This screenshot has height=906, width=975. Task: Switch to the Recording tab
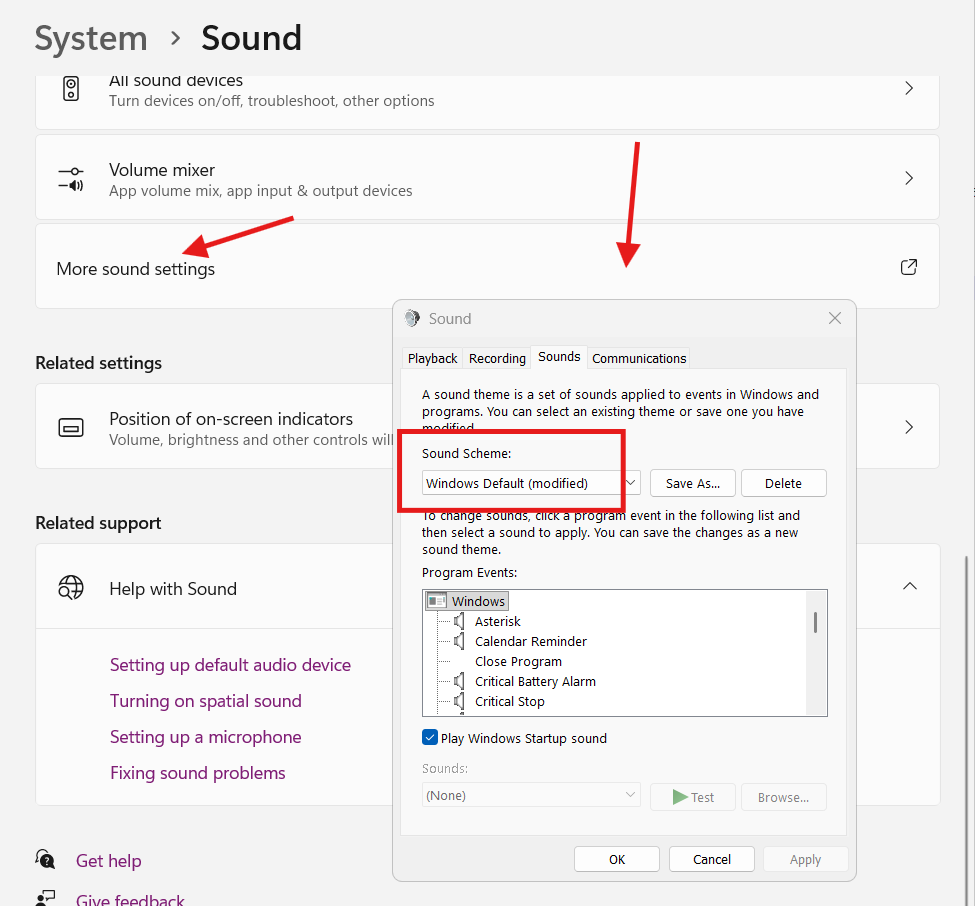click(497, 358)
